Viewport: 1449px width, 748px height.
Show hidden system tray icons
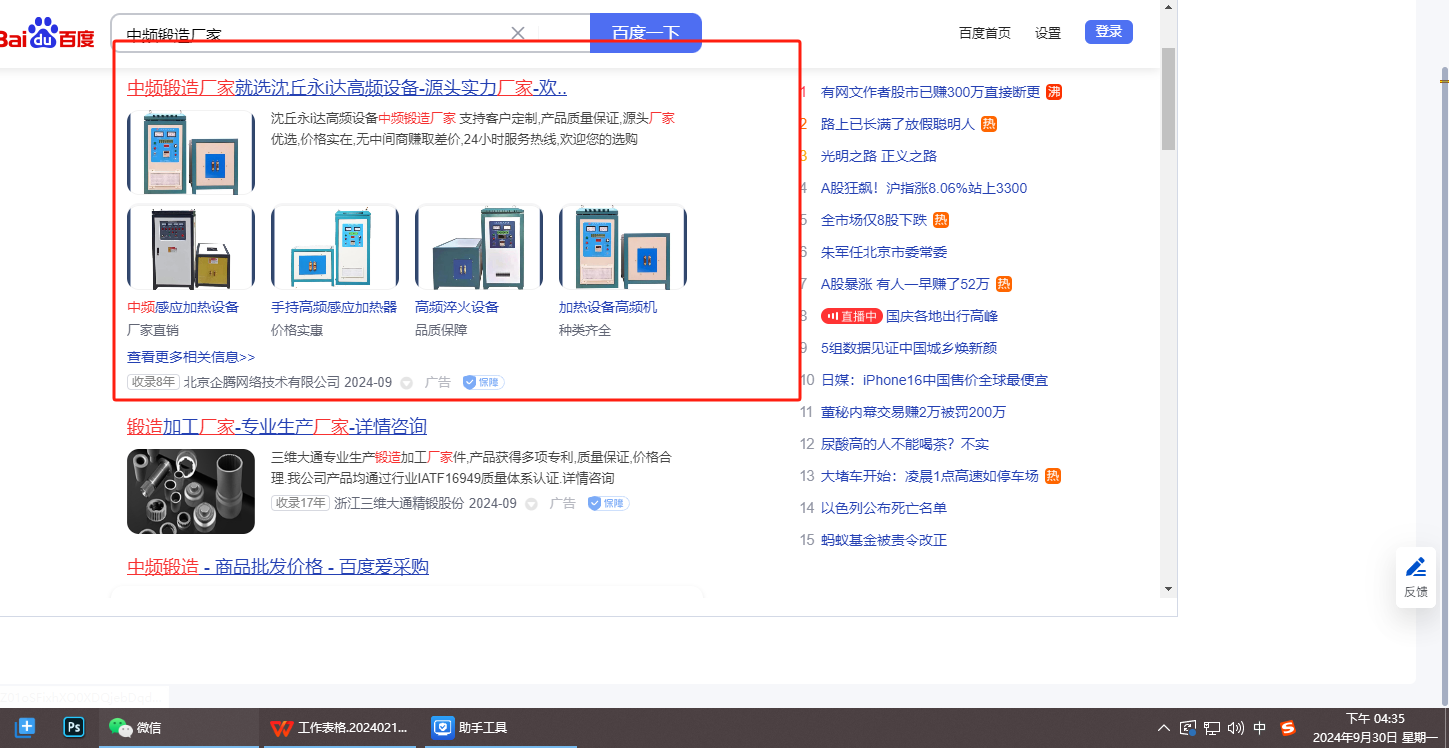click(1163, 727)
